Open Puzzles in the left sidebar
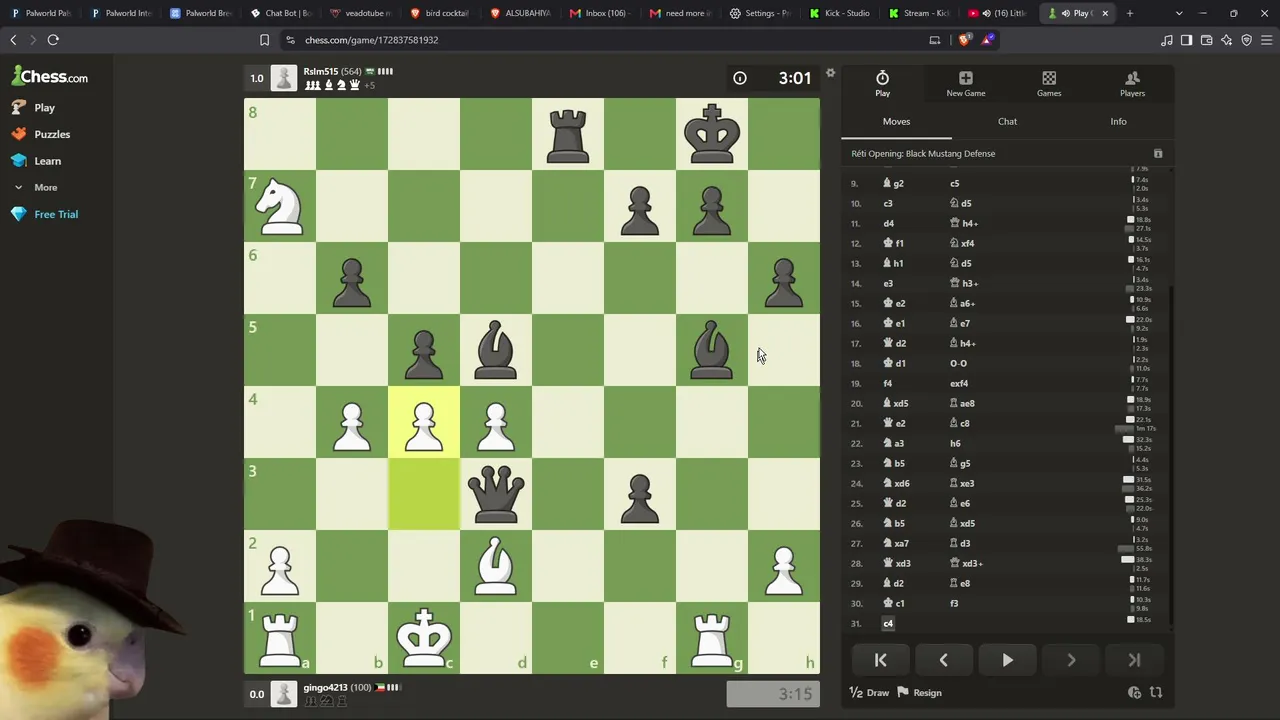The height and width of the screenshot is (720, 1280). click(x=41, y=134)
